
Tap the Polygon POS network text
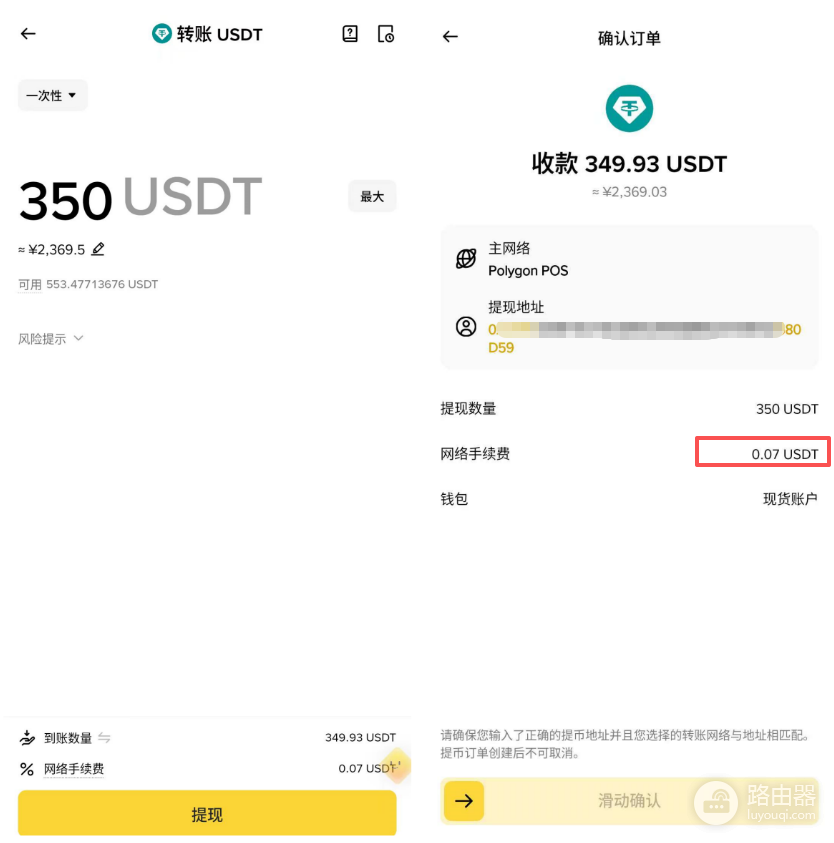(x=528, y=270)
